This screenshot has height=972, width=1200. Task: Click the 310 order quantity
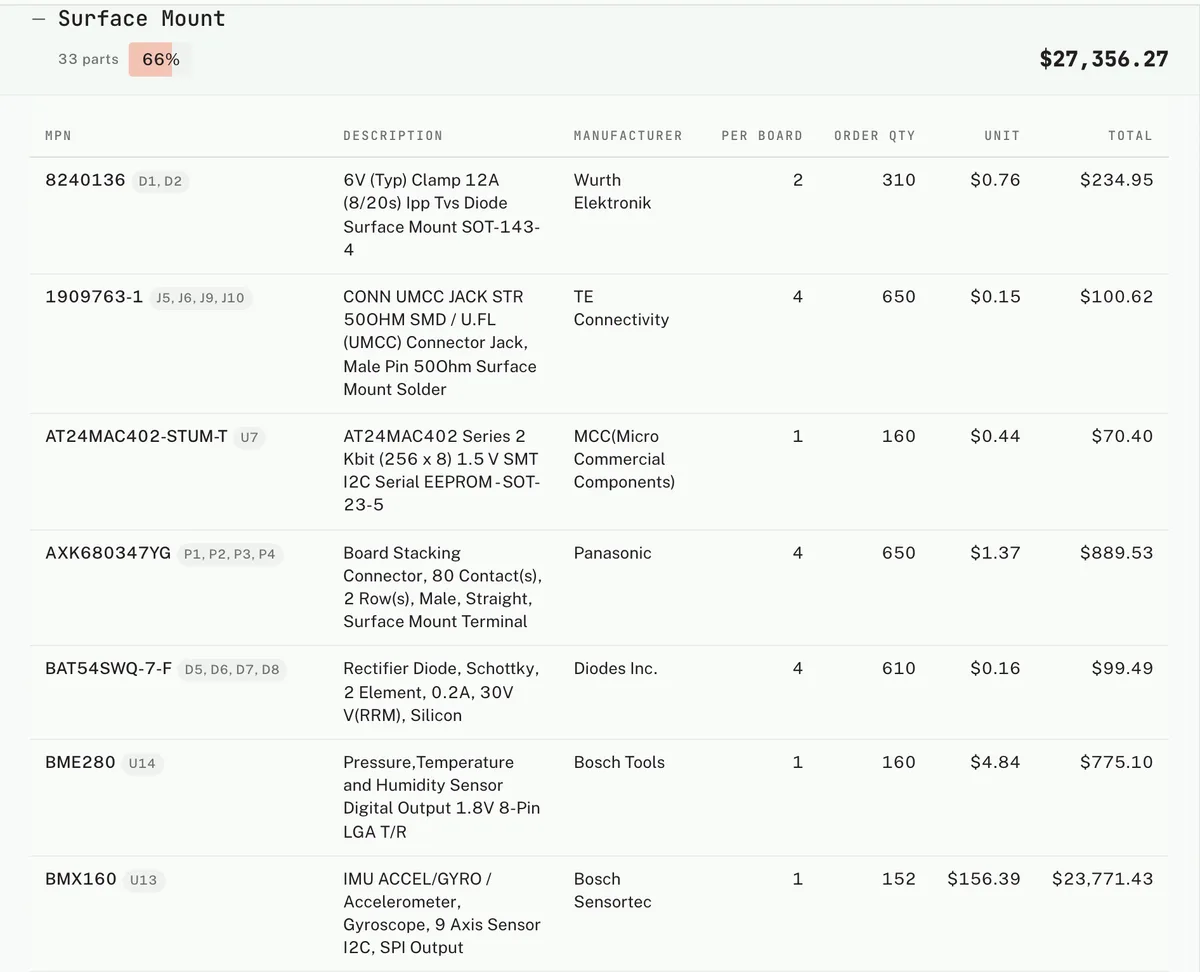pyautogui.click(x=899, y=180)
